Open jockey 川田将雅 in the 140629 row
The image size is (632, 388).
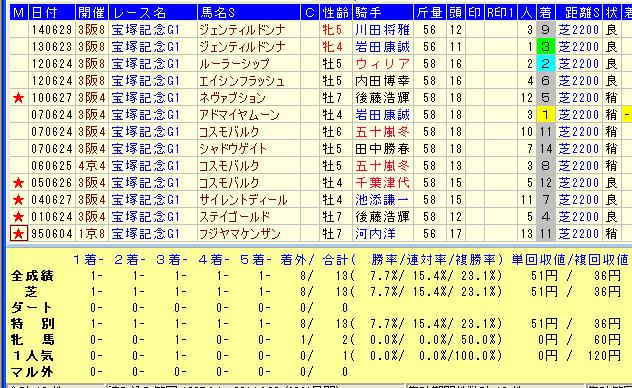click(x=382, y=30)
